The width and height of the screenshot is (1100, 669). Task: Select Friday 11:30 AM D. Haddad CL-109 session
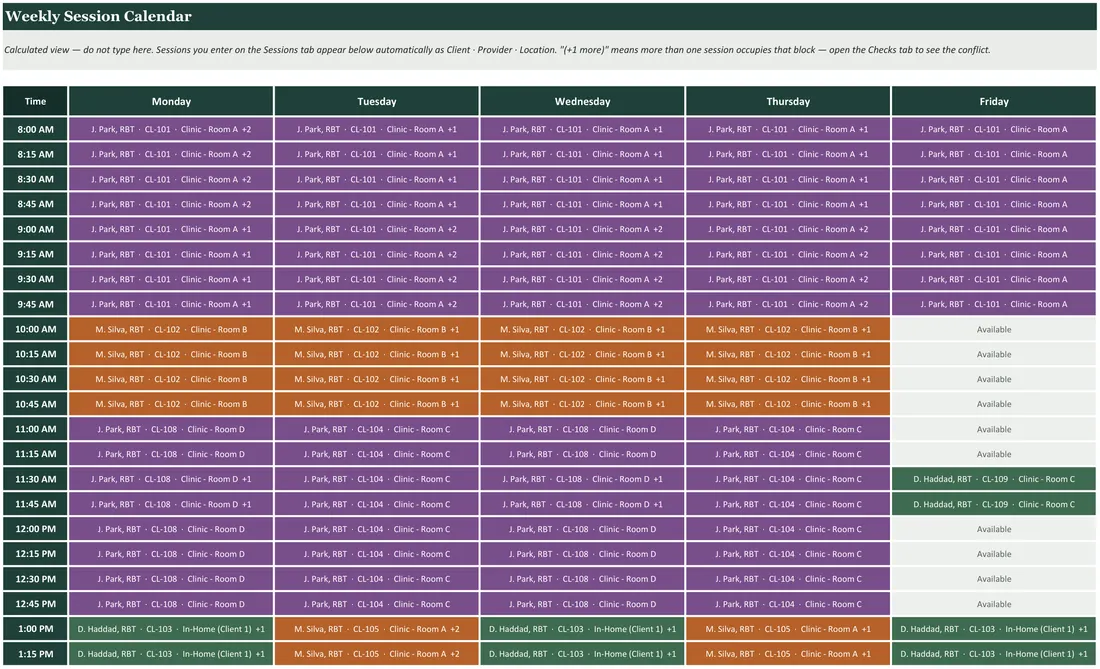click(x=993, y=479)
